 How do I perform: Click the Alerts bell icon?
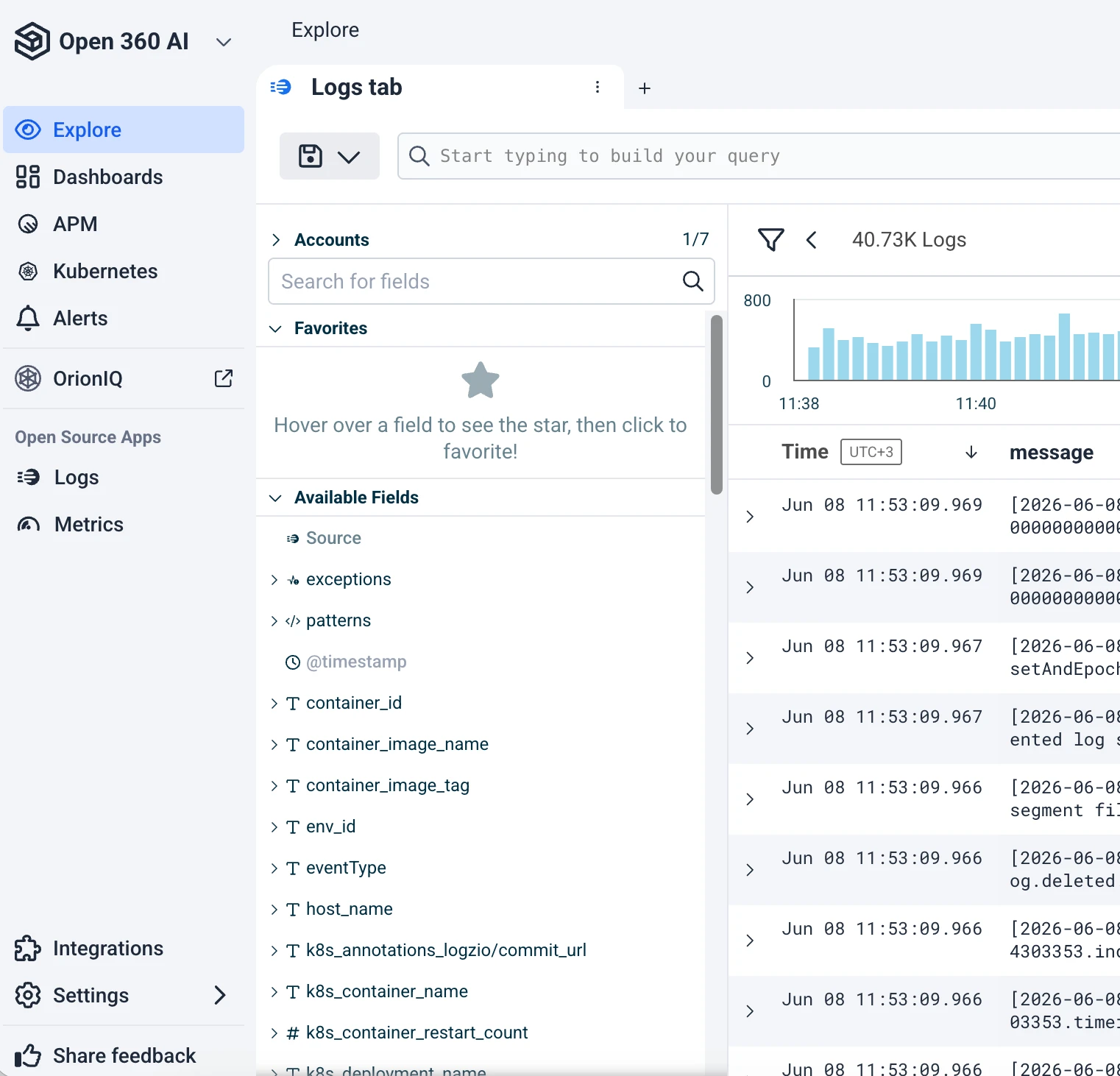28,318
